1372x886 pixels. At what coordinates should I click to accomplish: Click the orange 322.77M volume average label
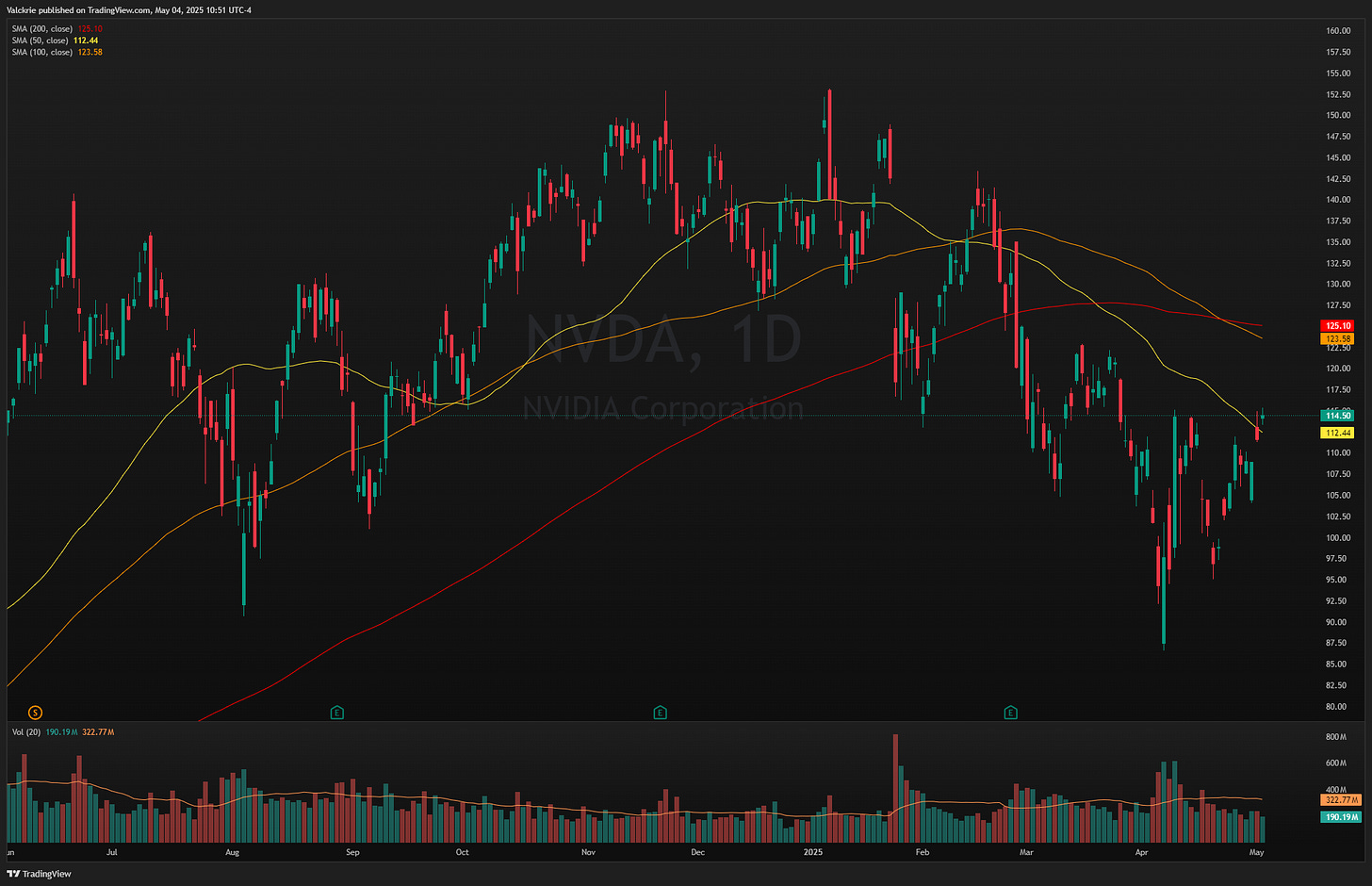(x=1342, y=799)
